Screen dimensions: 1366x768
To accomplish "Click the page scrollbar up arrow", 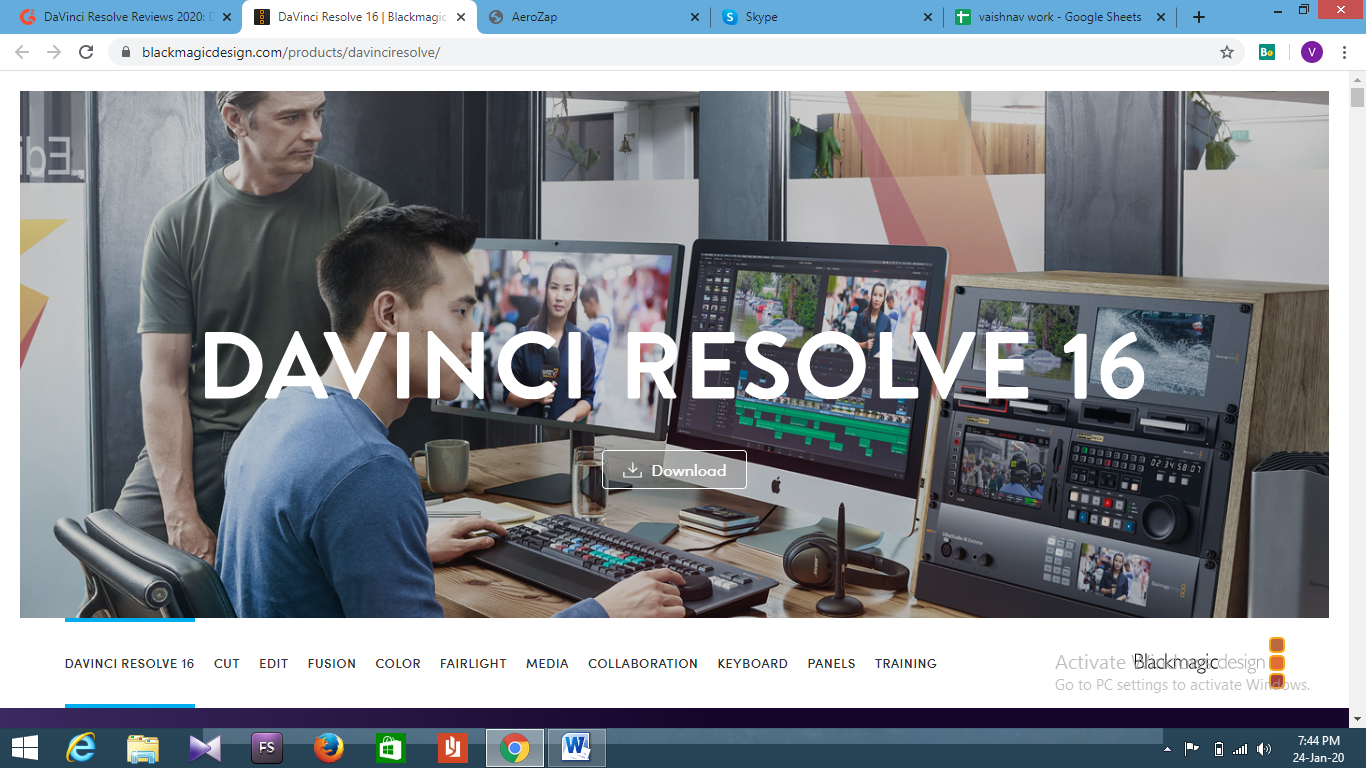I will click(x=1357, y=78).
